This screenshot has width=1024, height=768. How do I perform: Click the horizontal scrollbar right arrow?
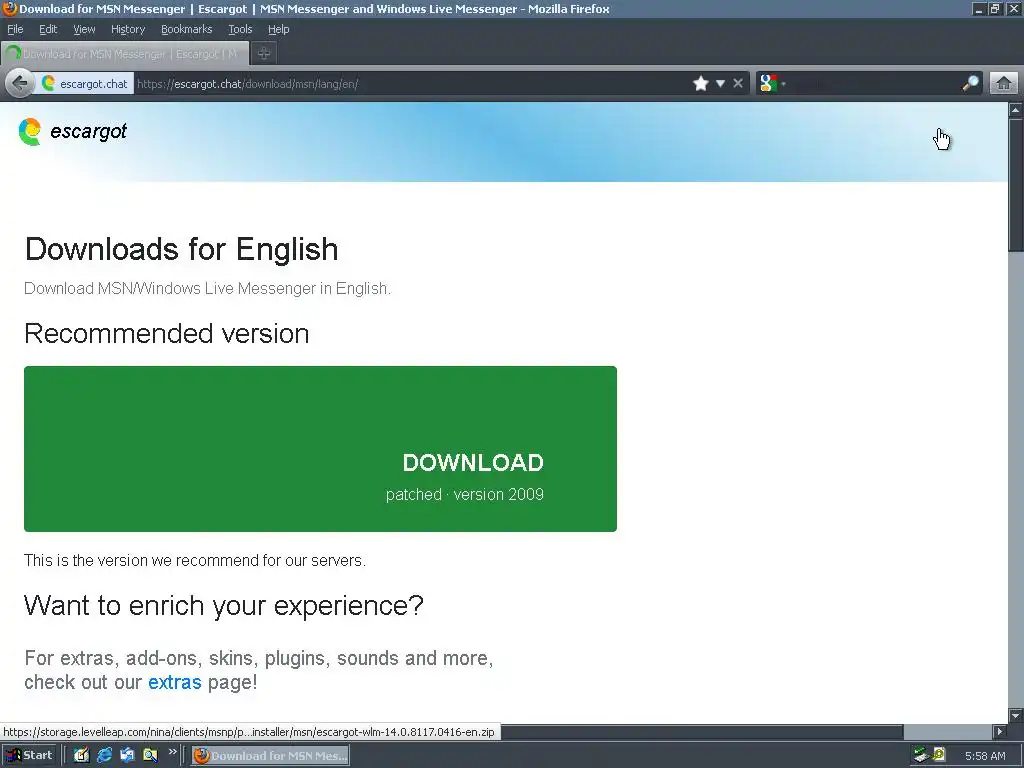999,731
